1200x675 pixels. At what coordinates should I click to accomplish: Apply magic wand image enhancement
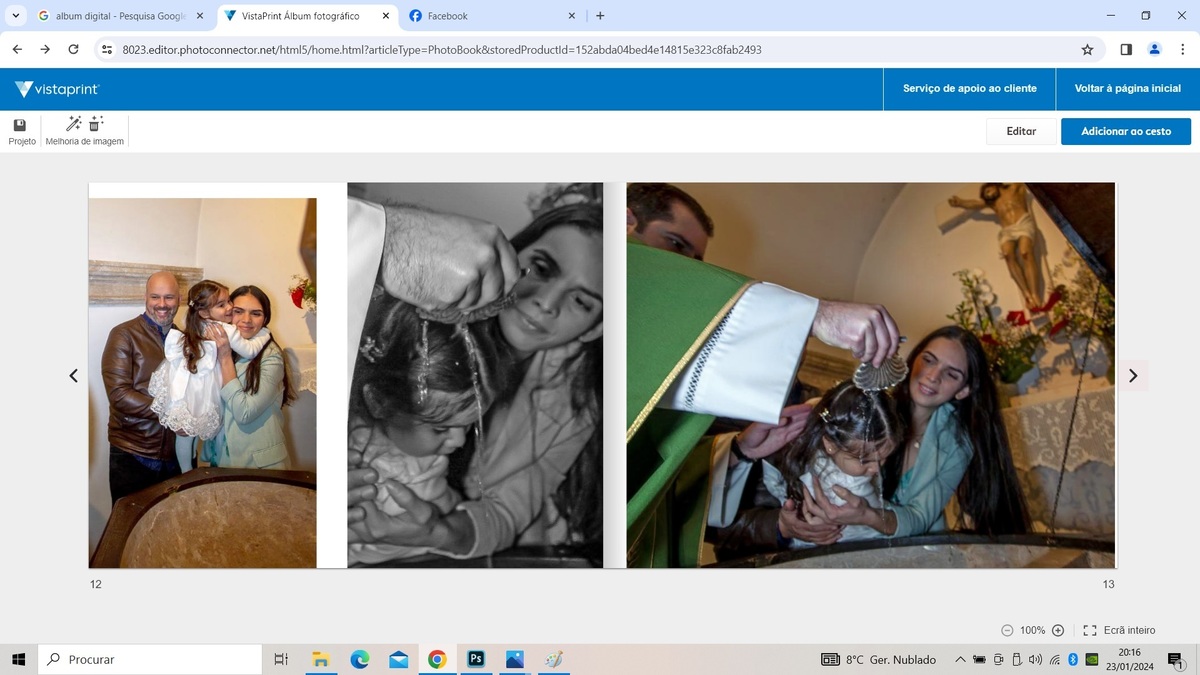point(73,124)
